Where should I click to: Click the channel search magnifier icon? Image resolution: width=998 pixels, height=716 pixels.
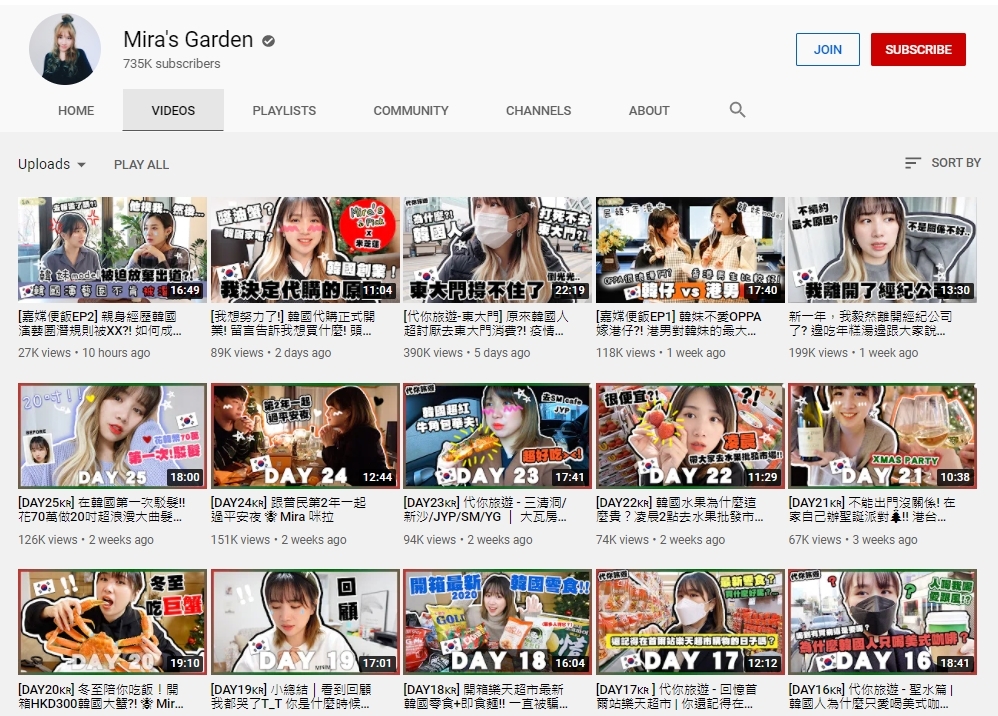pos(737,110)
